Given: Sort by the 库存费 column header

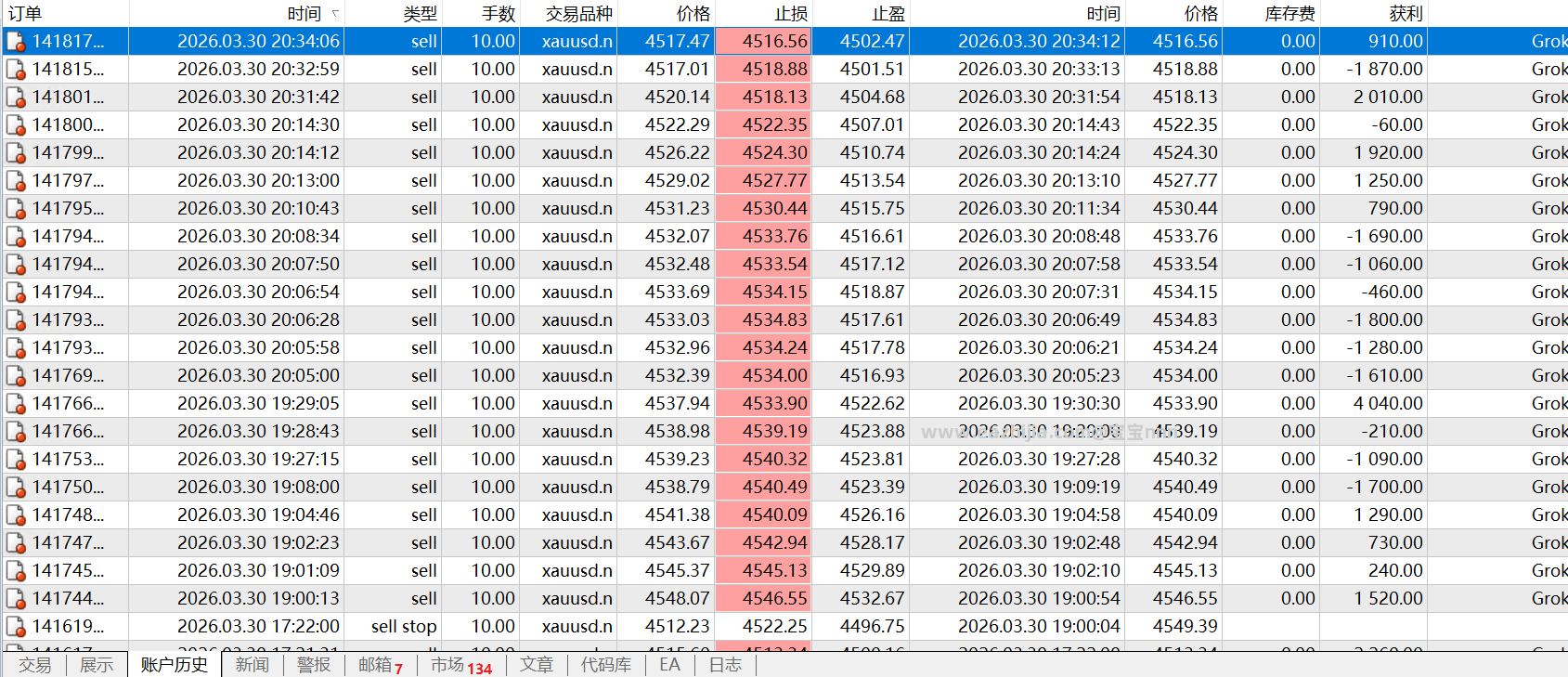Looking at the screenshot, I should click(1270, 14).
